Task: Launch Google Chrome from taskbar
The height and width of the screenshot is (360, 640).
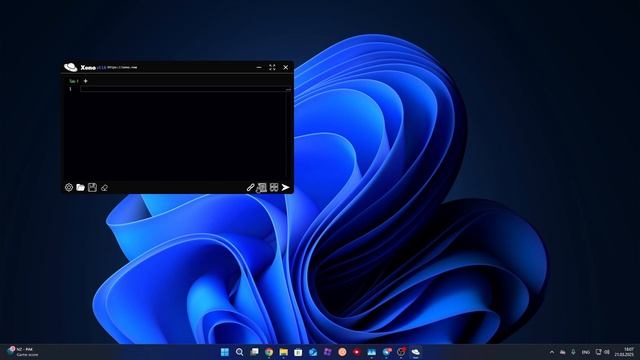Action: click(269, 352)
